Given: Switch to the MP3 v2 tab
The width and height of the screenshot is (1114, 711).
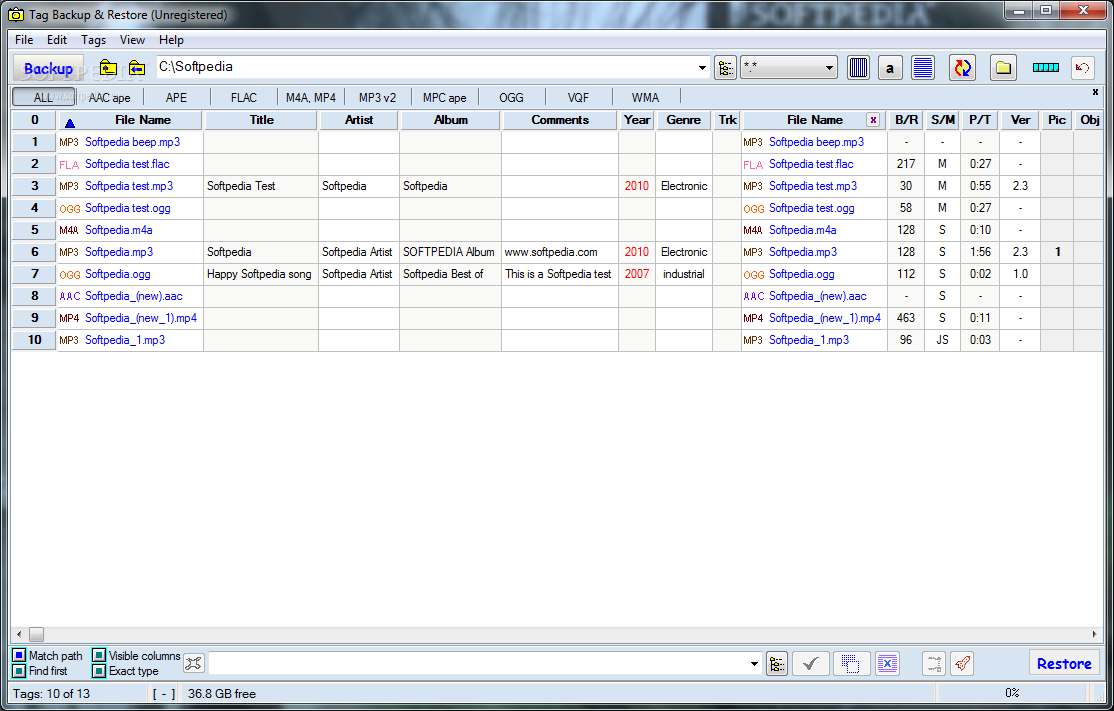Looking at the screenshot, I should [x=377, y=97].
